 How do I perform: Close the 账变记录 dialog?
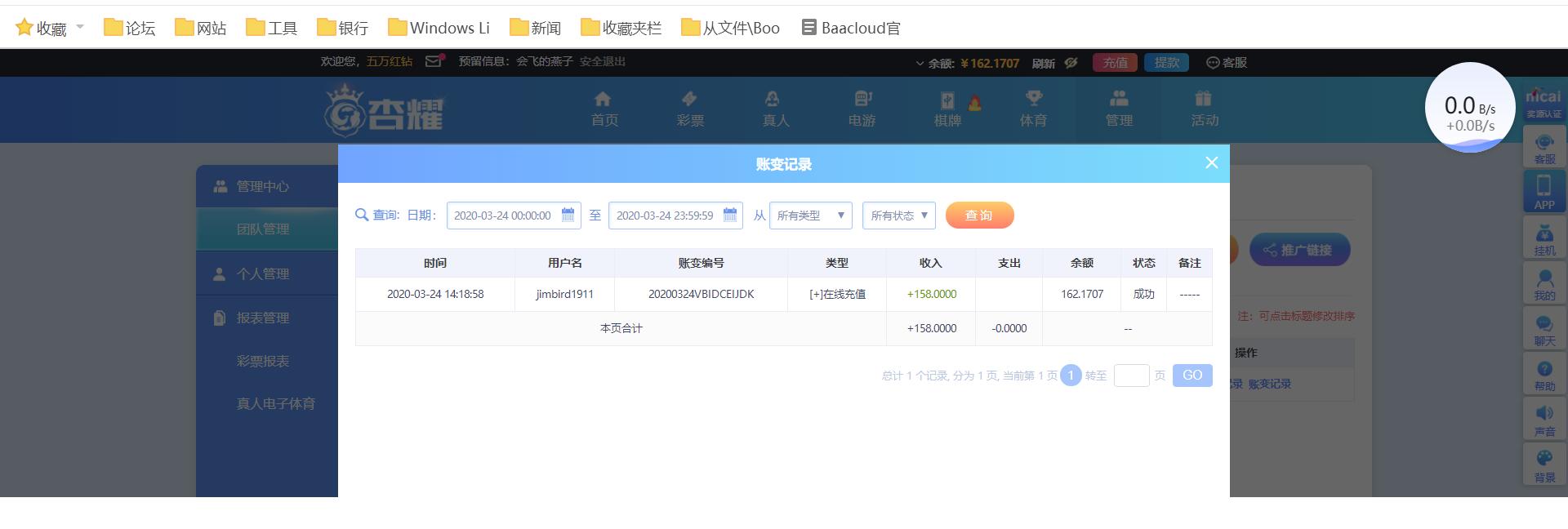point(1212,162)
